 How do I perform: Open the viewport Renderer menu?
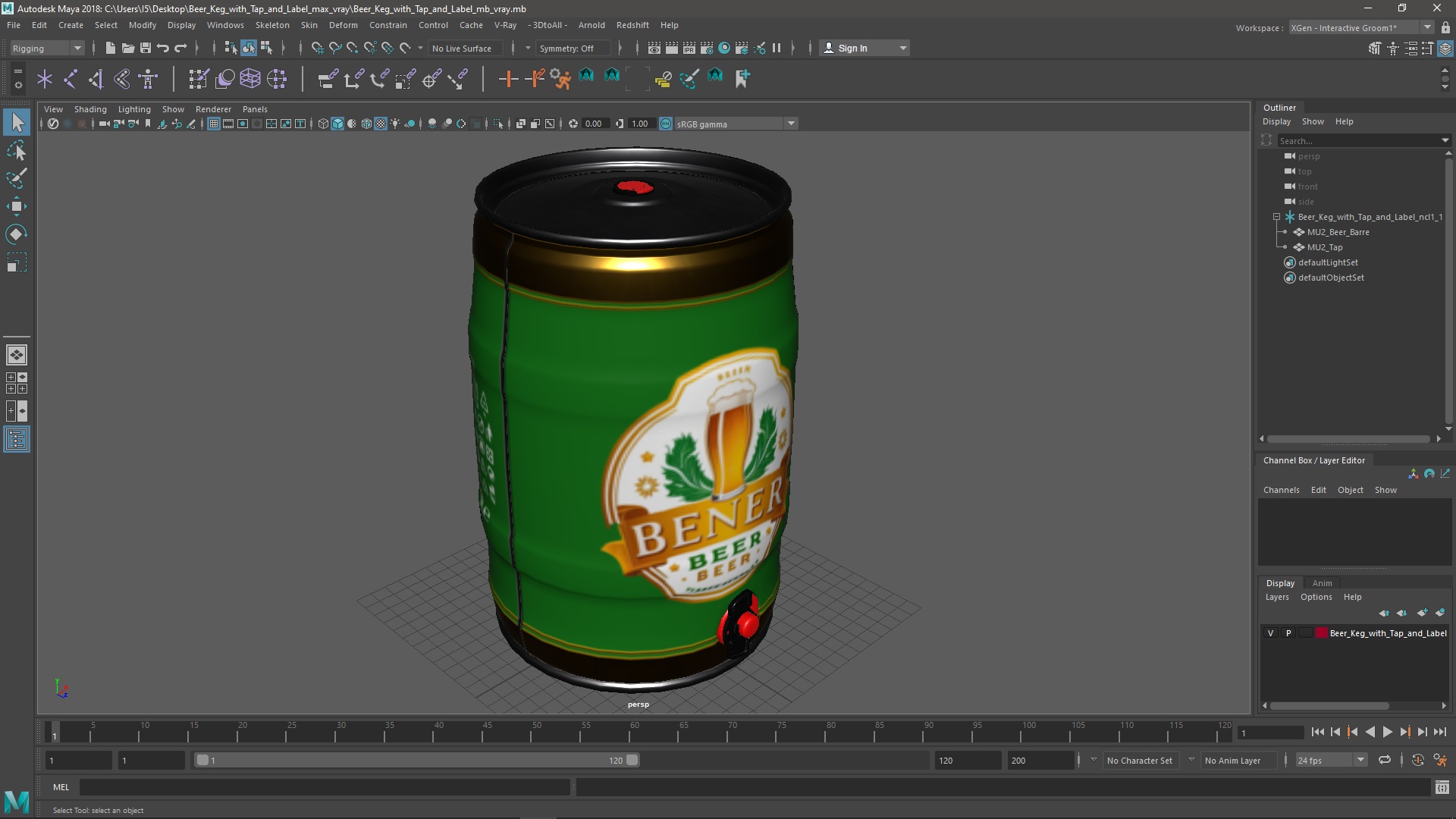click(213, 109)
